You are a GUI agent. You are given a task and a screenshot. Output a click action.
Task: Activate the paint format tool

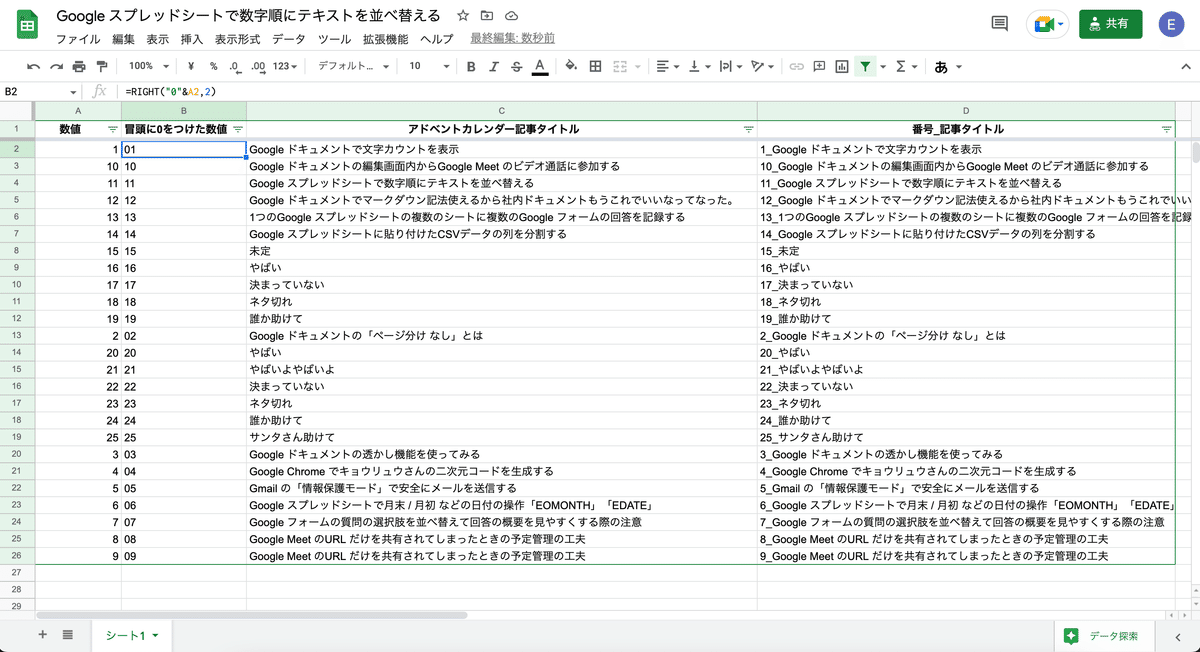tap(101, 66)
